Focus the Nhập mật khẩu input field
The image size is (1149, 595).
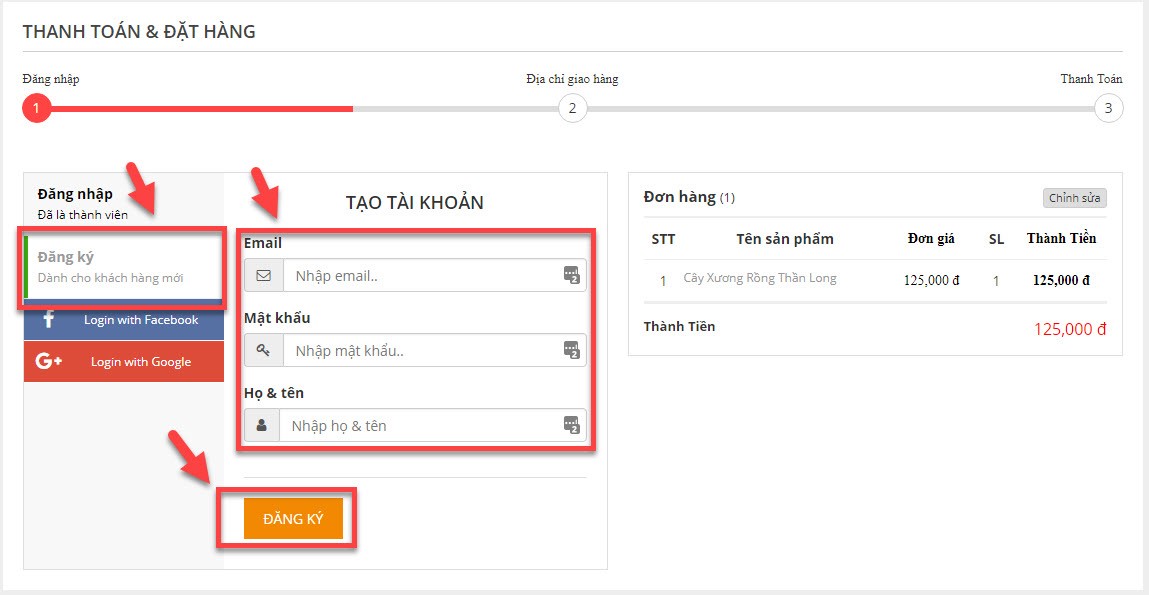[435, 350]
